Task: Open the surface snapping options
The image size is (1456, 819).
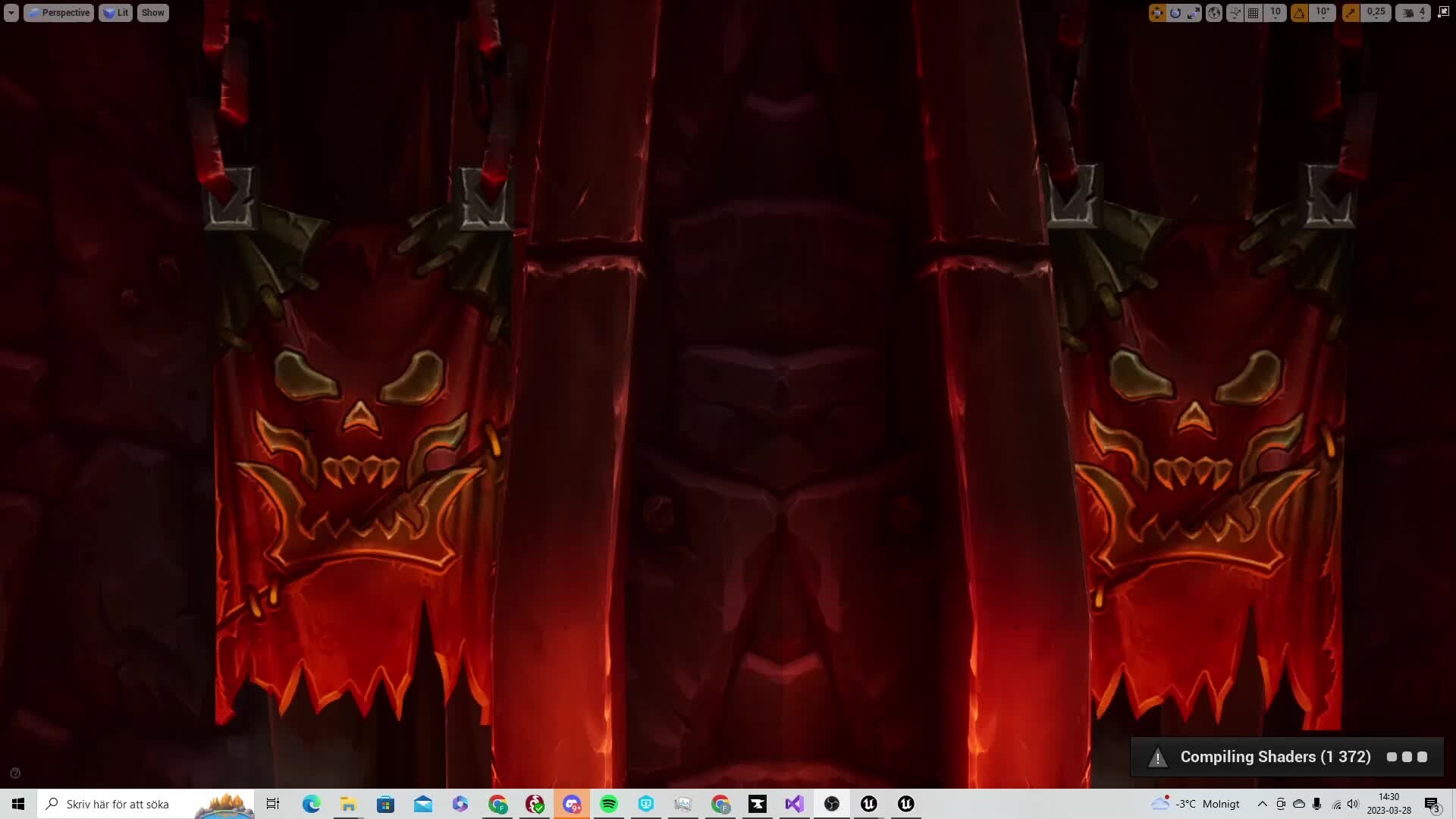Action: (1235, 13)
